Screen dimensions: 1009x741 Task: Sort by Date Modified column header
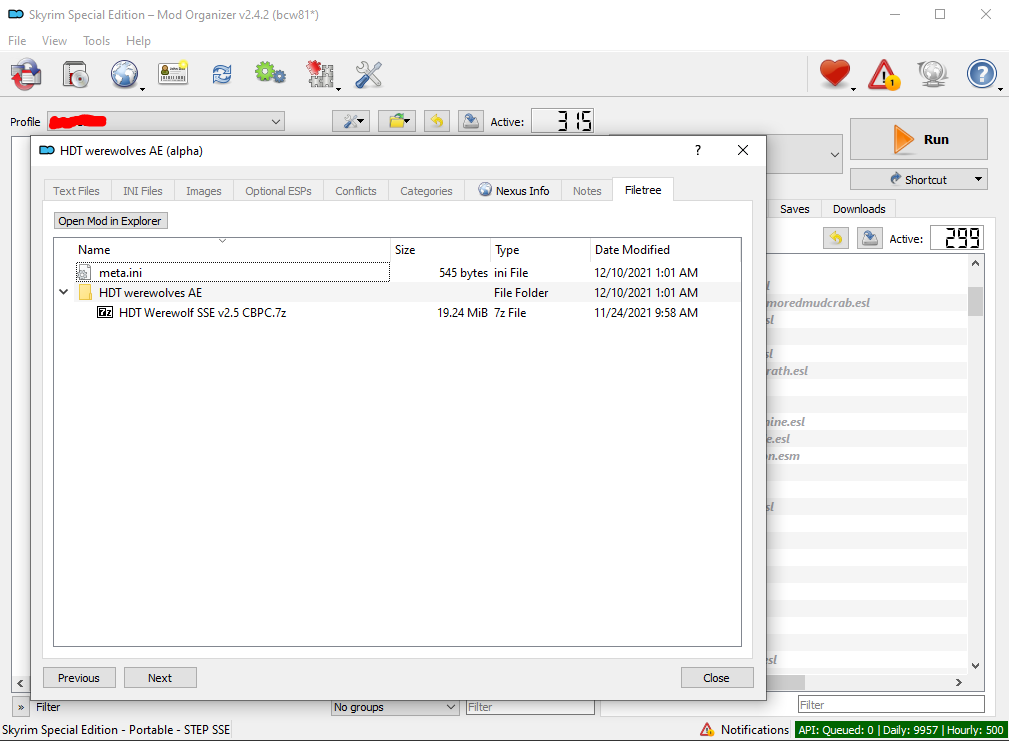click(x=665, y=250)
